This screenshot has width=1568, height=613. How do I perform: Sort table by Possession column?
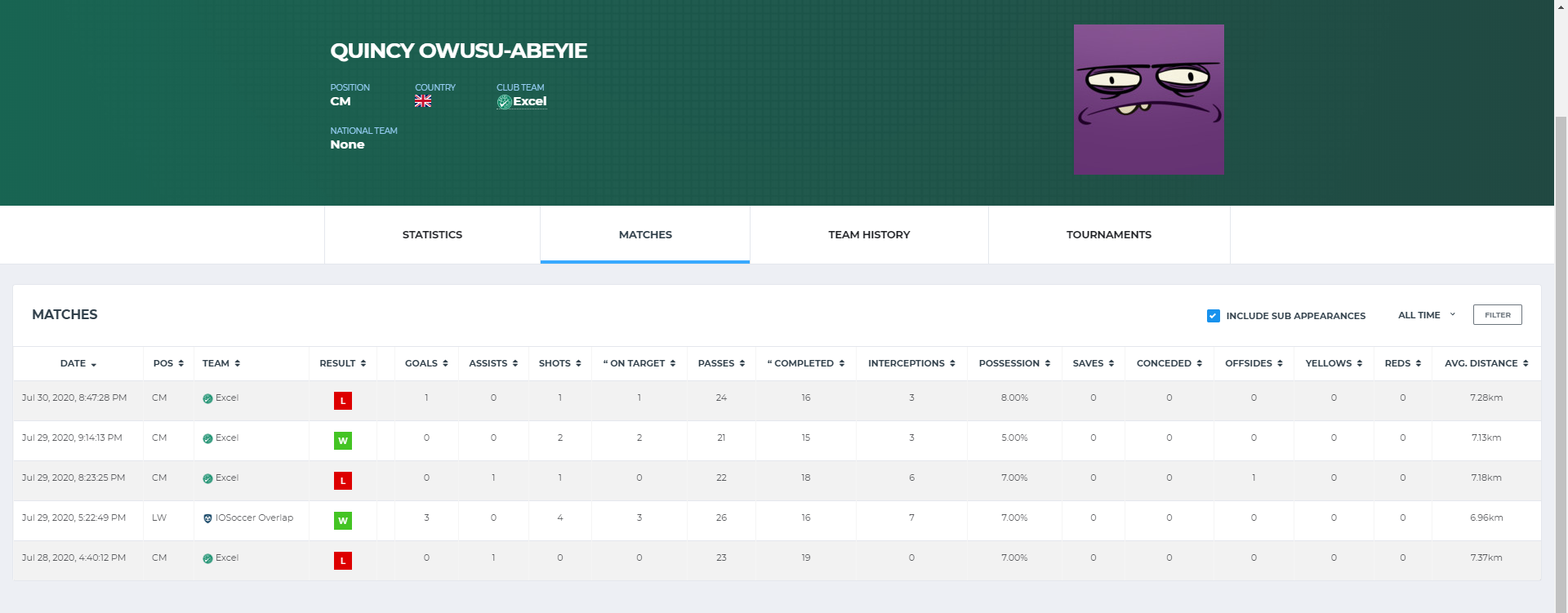tap(1014, 363)
